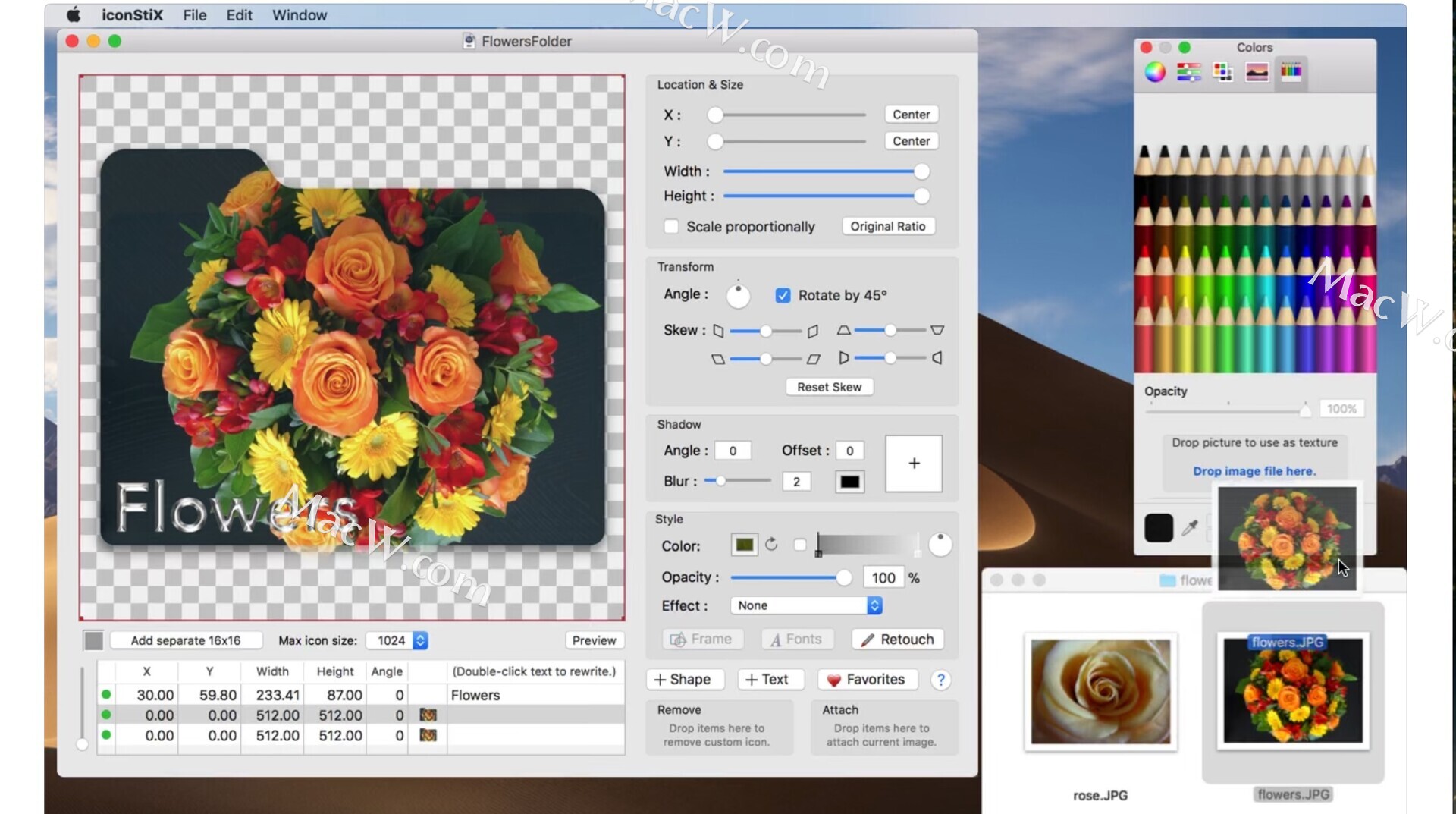Click the Flowers text layer name in table
Screen dimensions: 1456x814
tap(475, 695)
